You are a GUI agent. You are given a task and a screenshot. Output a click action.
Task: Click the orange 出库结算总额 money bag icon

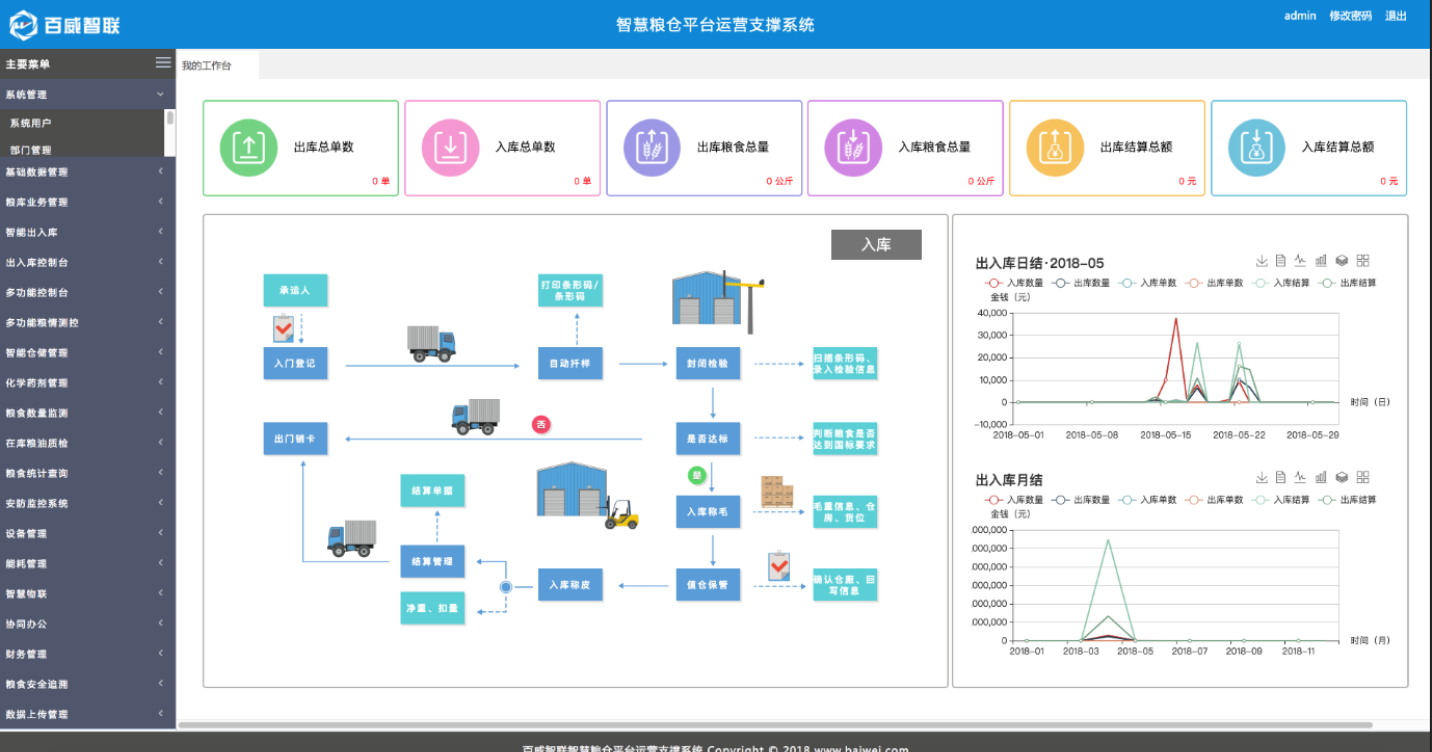tap(1055, 148)
